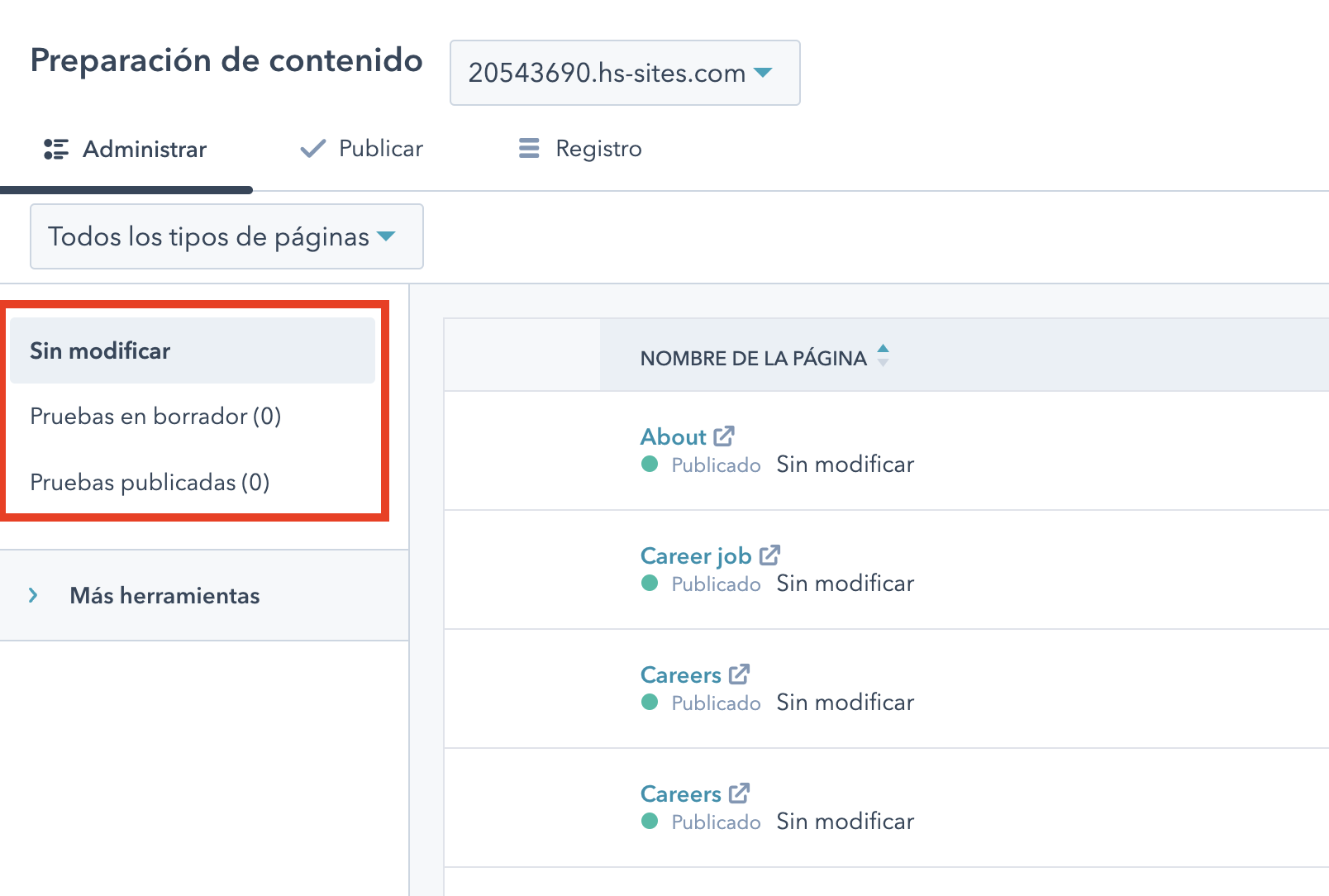Open the Career job page link
The height and width of the screenshot is (896, 1329).
point(696,555)
